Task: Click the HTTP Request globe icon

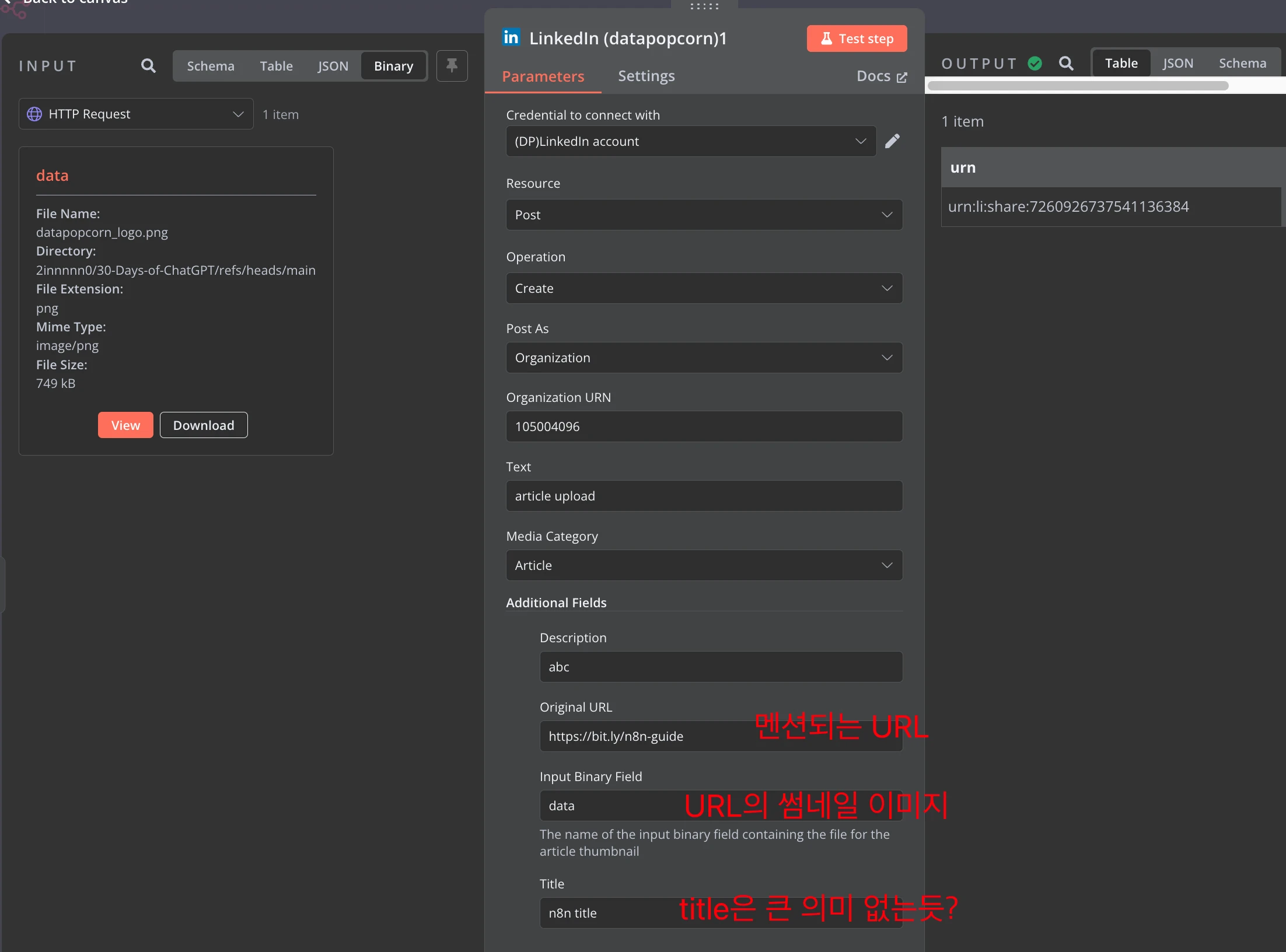Action: tap(34, 114)
